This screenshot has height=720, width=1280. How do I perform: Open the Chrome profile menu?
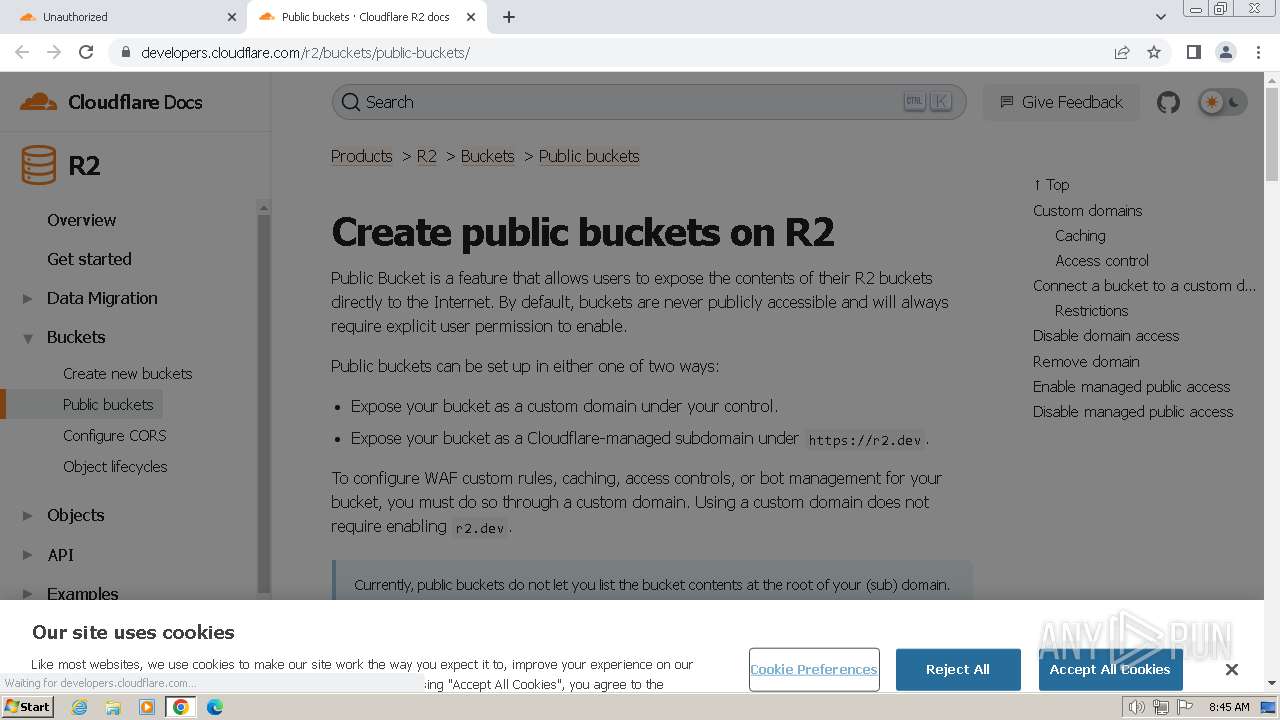1225,52
